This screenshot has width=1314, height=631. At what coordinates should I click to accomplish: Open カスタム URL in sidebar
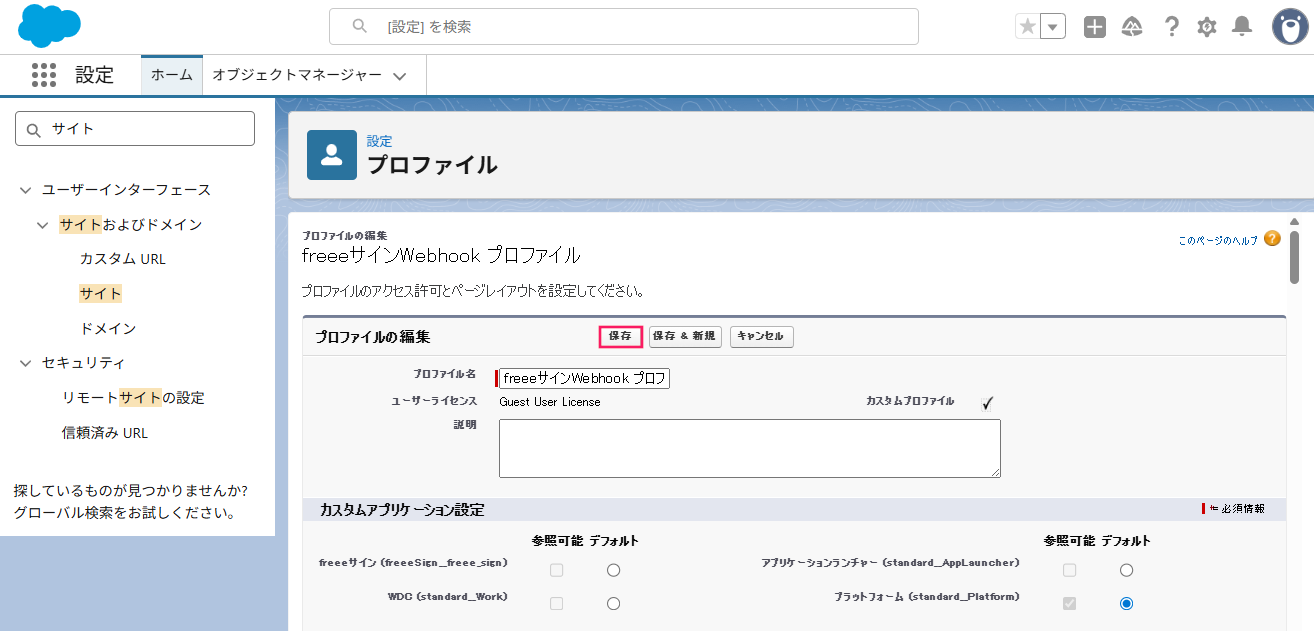pos(123,258)
